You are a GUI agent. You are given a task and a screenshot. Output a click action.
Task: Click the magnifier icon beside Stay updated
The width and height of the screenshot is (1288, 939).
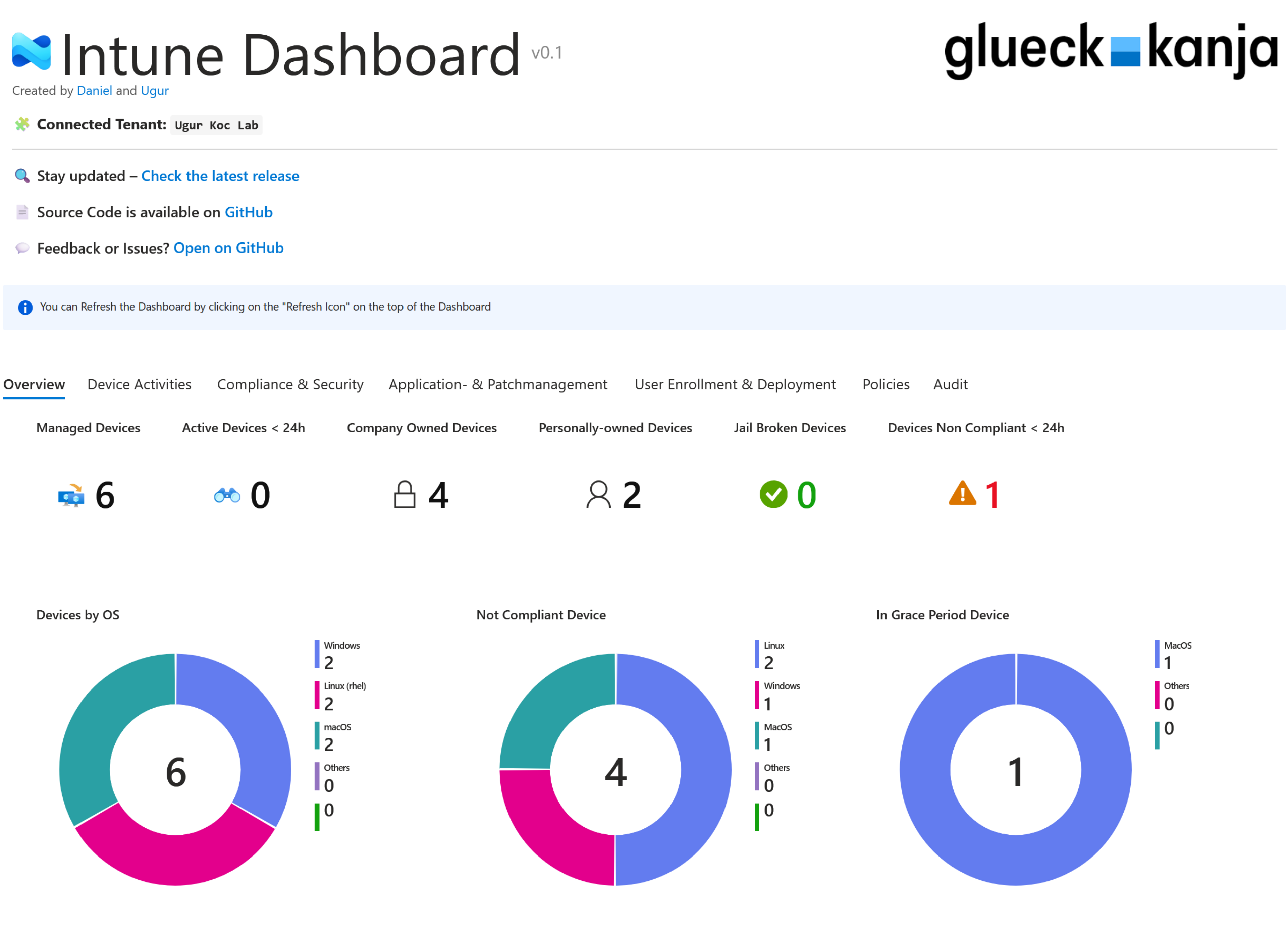click(x=22, y=176)
